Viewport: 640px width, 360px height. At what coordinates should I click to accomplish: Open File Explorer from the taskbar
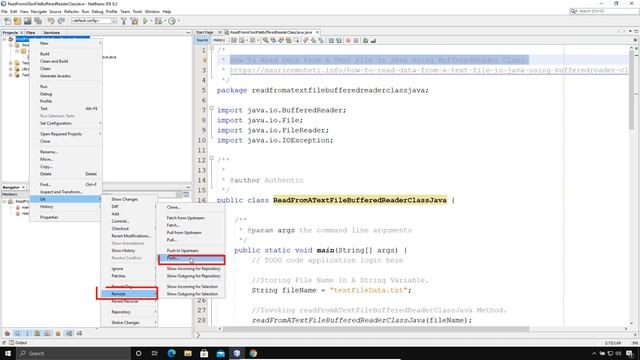pyautogui.click(x=188, y=353)
